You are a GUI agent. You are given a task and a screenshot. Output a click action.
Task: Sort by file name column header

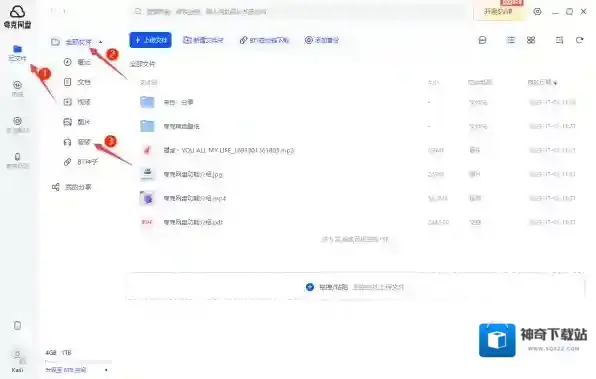149,82
